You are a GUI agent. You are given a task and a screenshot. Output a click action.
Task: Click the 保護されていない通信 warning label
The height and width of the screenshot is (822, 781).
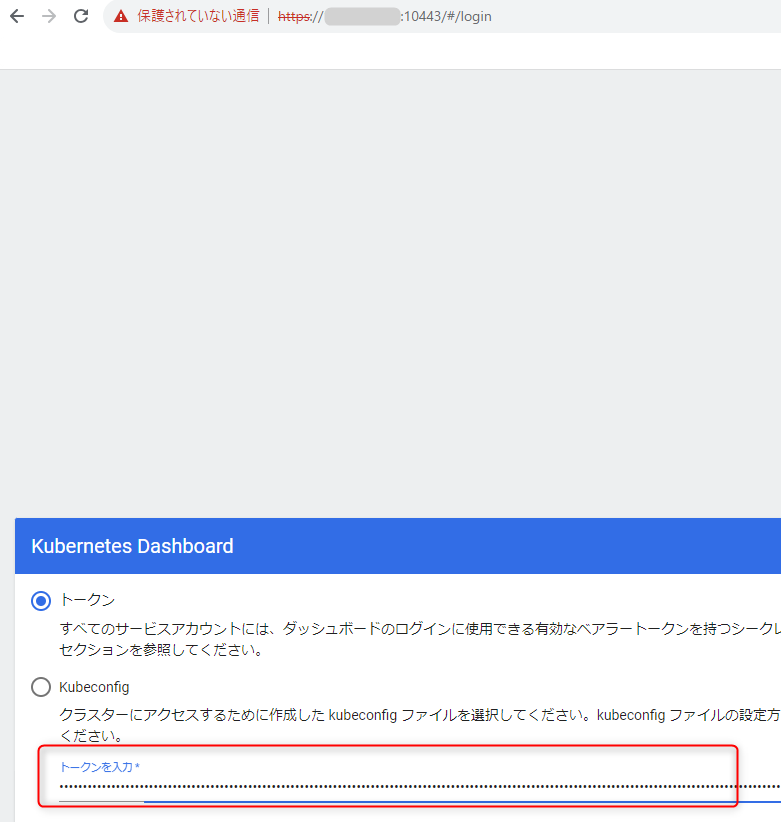coord(198,16)
